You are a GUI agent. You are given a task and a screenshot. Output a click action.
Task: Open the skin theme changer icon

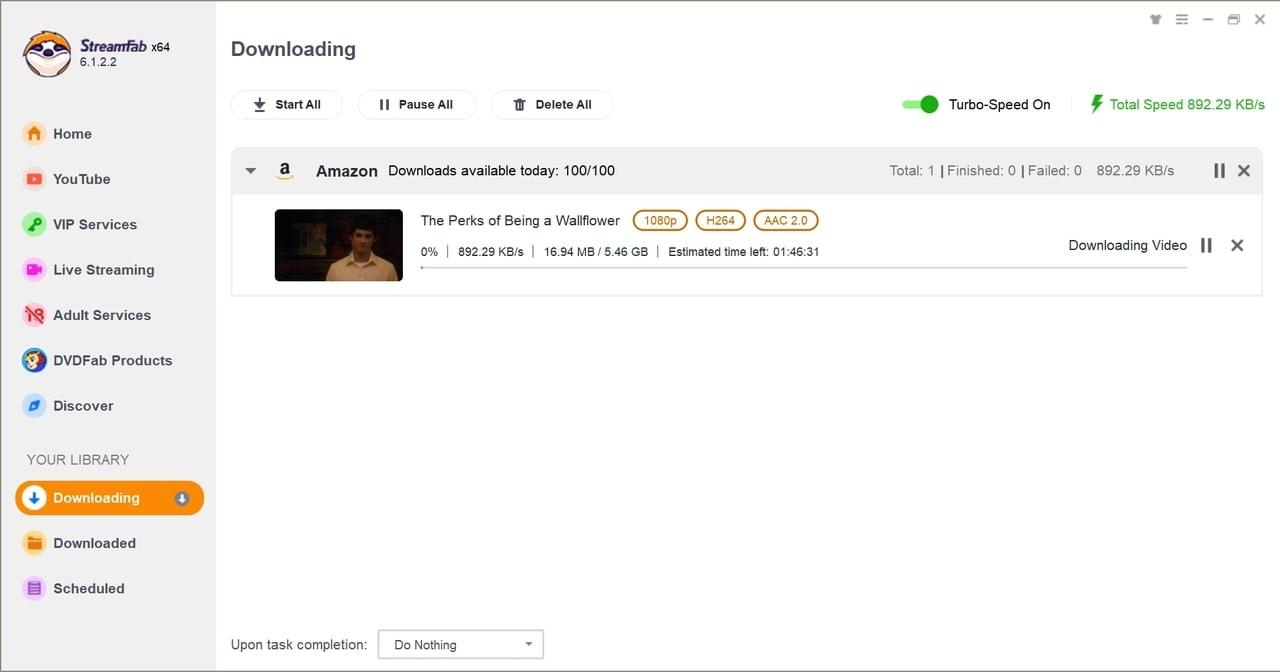[x=1155, y=18]
